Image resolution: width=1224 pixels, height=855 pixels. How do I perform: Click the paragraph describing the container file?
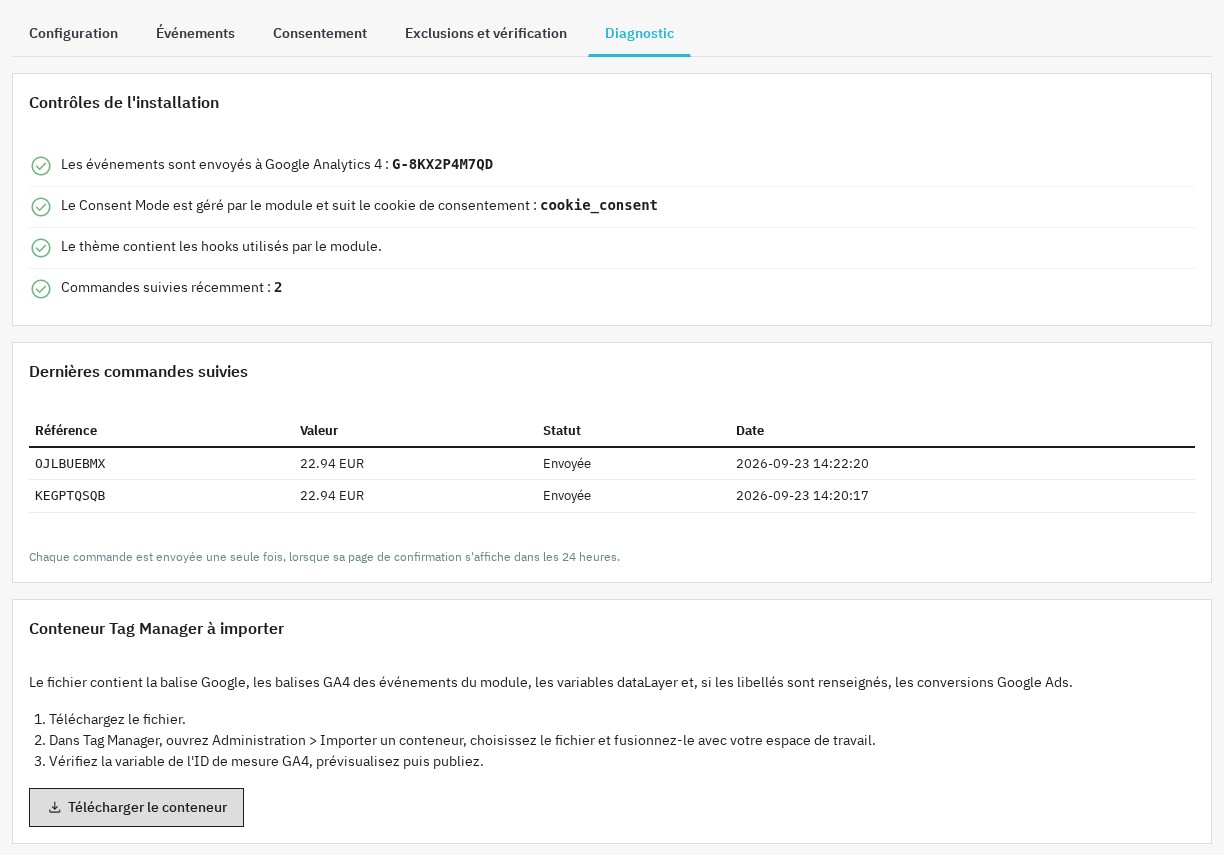[x=550, y=682]
